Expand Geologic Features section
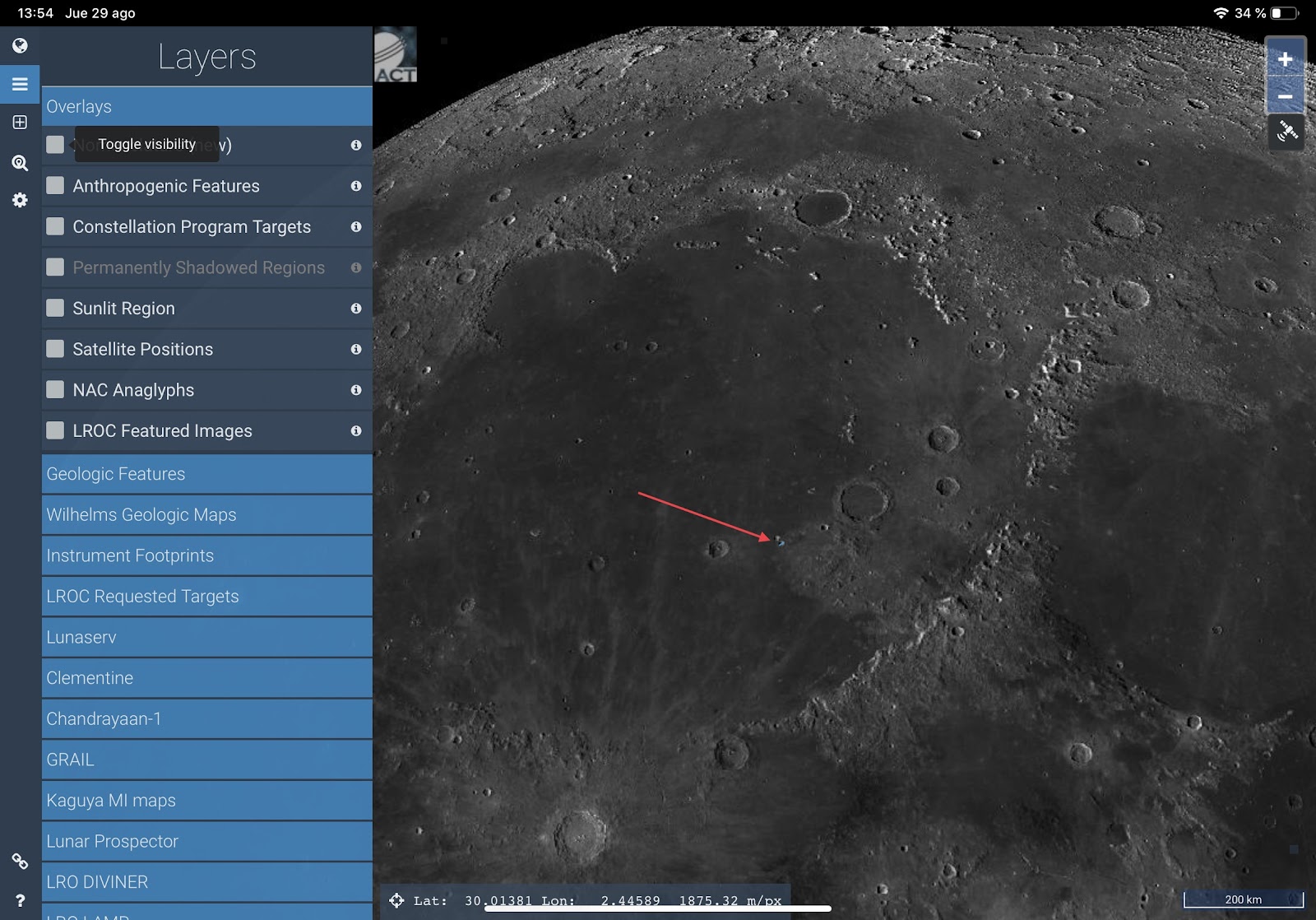This screenshot has height=920, width=1316. [x=207, y=474]
